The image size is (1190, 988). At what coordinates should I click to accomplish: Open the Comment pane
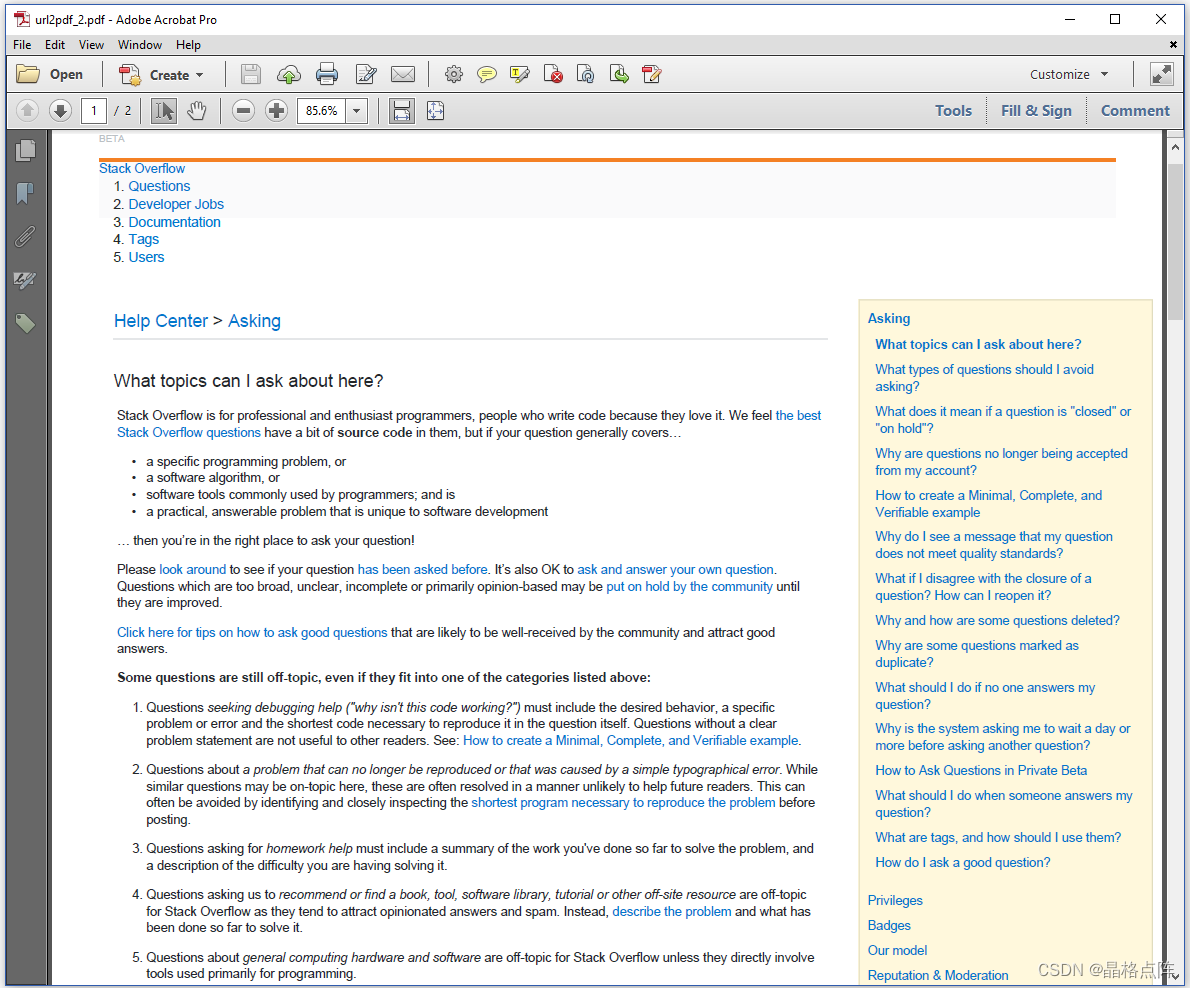pyautogui.click(x=1135, y=111)
